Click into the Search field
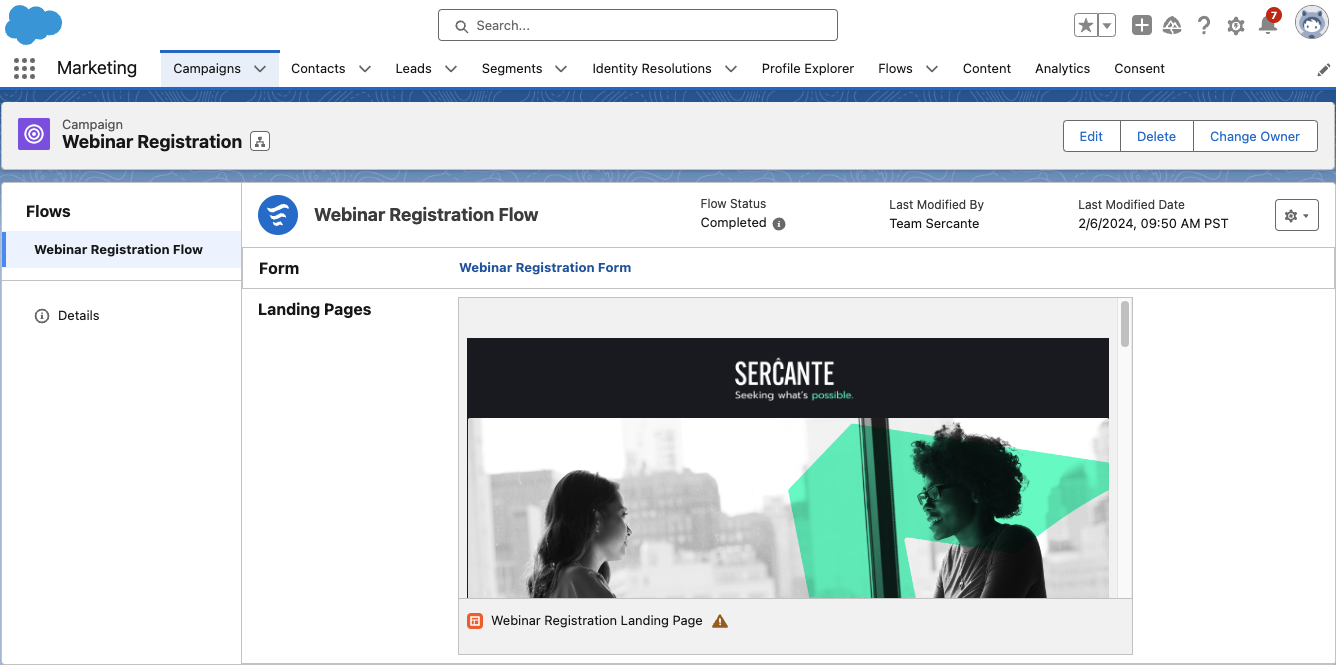1336x665 pixels. coord(638,26)
